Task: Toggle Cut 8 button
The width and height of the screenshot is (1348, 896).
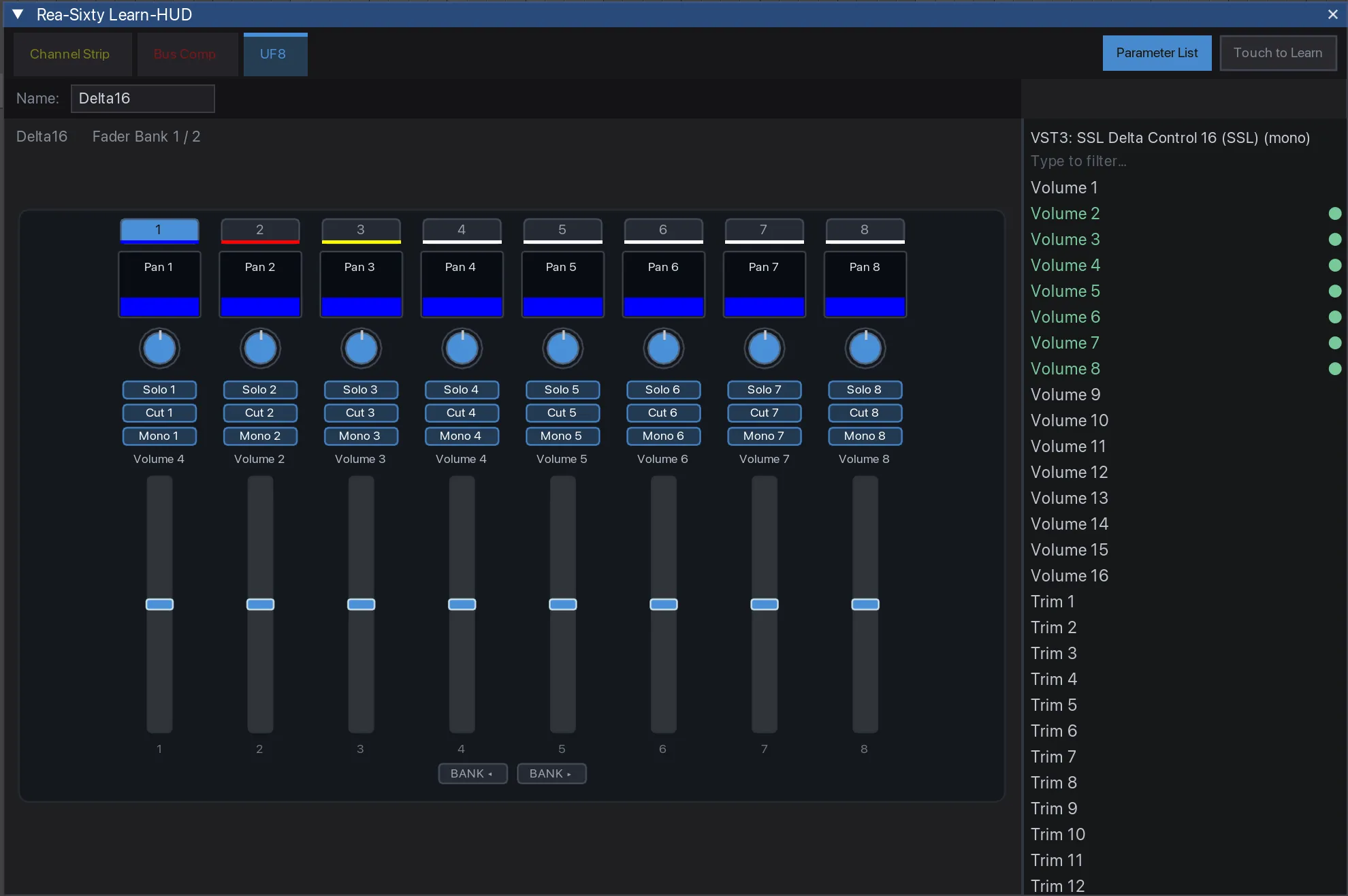Action: (x=865, y=413)
